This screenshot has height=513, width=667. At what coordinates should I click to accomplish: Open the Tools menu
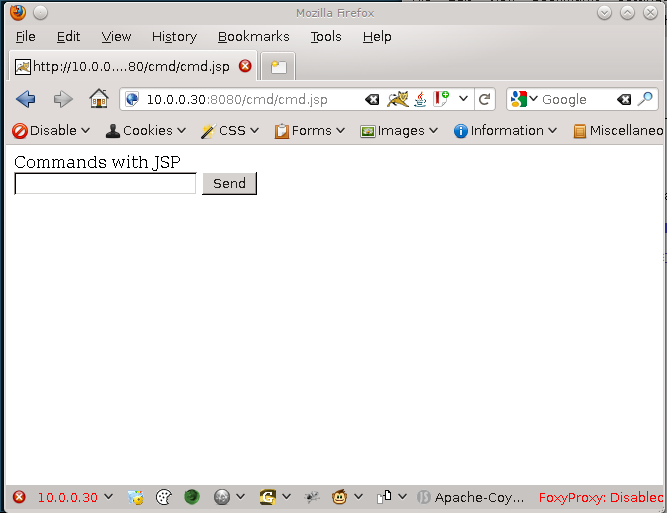click(x=325, y=37)
